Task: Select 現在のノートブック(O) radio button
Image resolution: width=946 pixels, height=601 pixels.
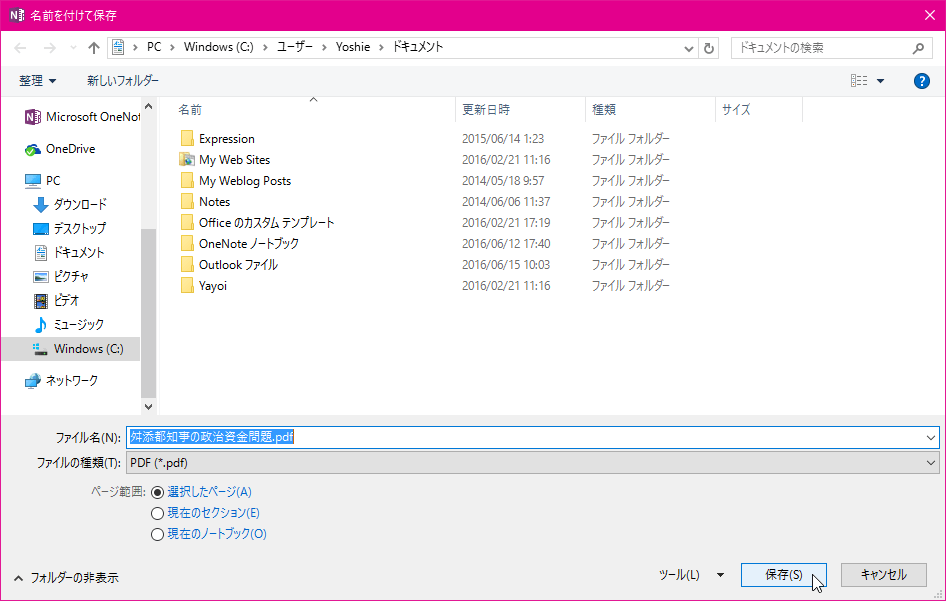Action: pos(157,535)
